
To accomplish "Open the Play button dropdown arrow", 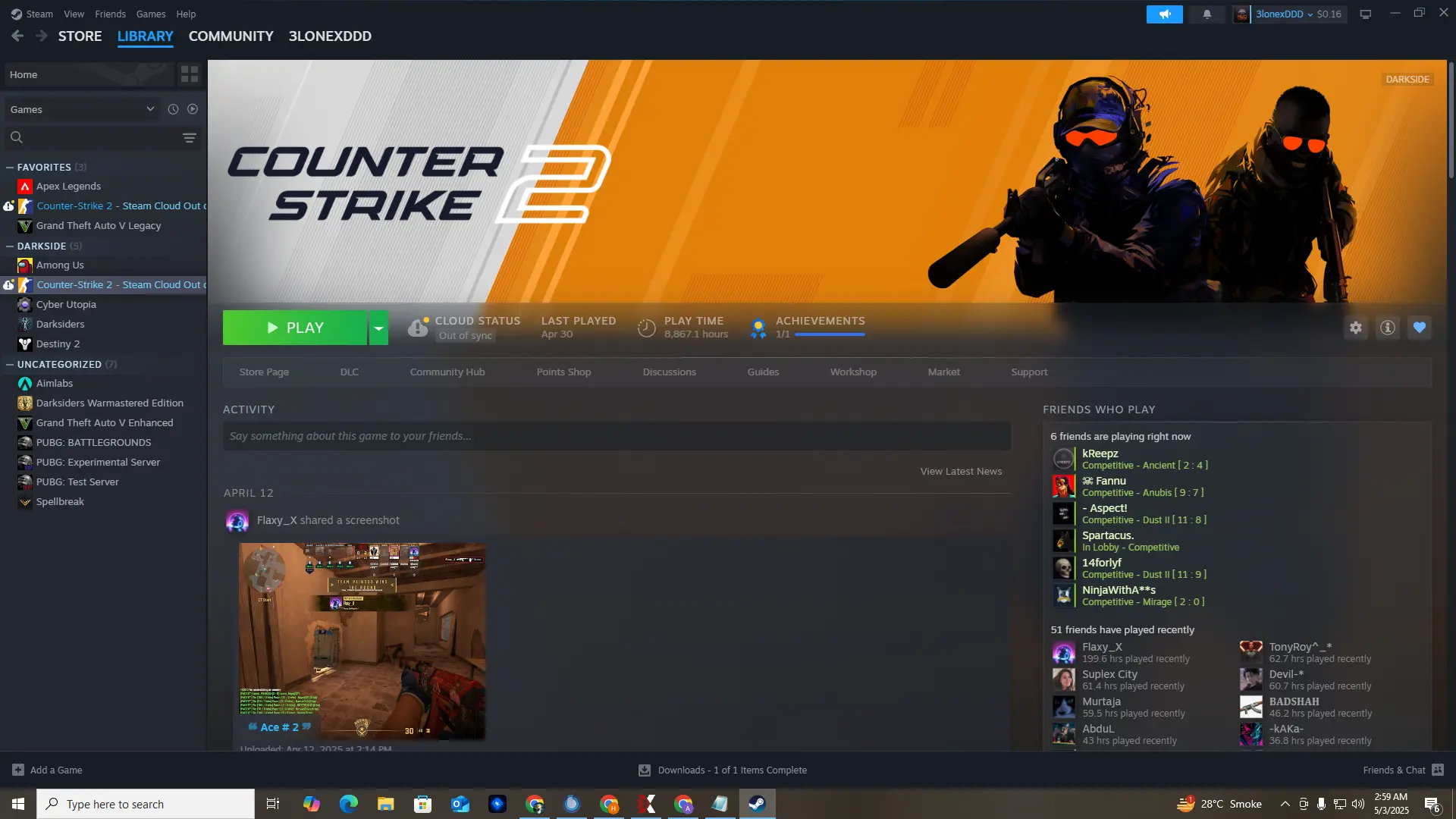I will click(378, 328).
